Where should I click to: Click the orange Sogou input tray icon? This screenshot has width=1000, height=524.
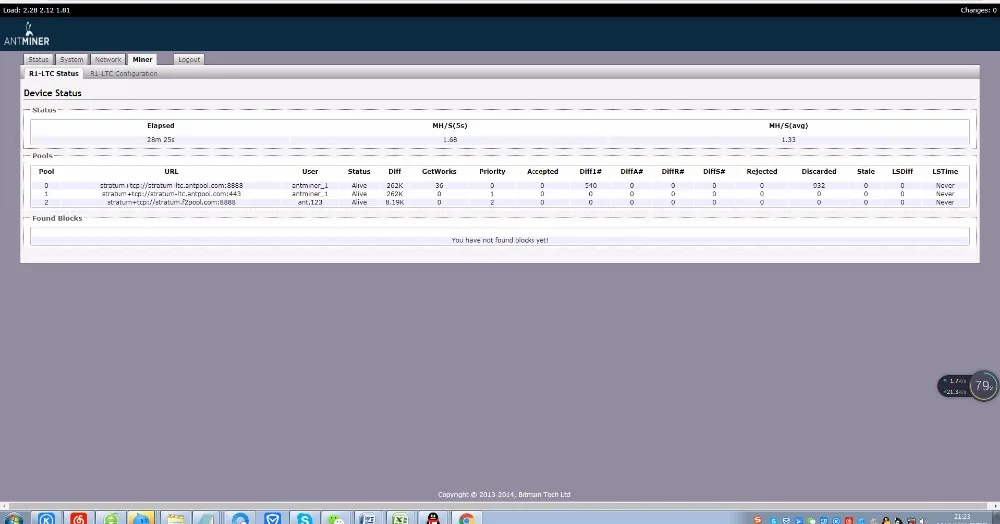758,520
